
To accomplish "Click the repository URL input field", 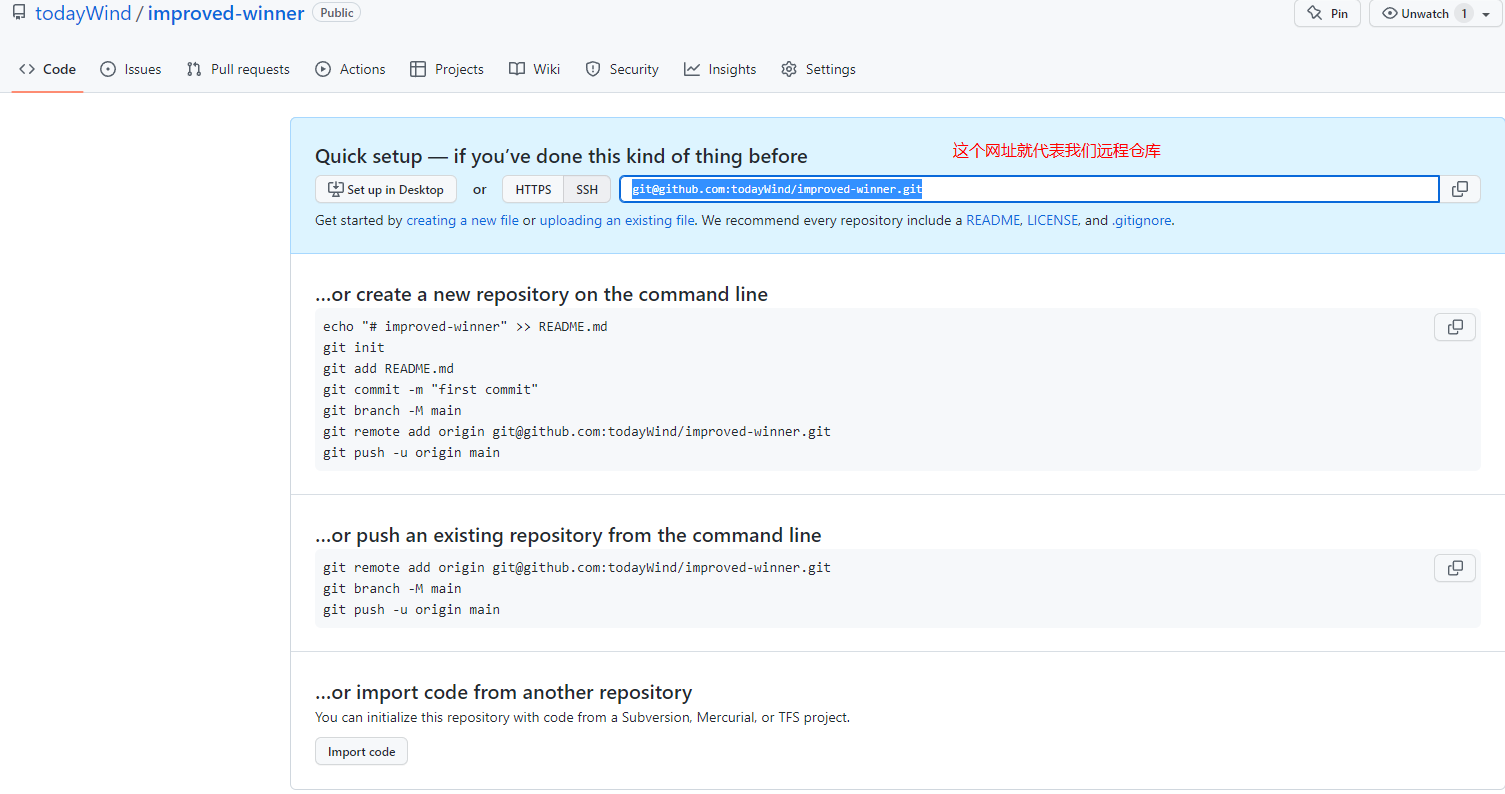I will click(x=1029, y=189).
